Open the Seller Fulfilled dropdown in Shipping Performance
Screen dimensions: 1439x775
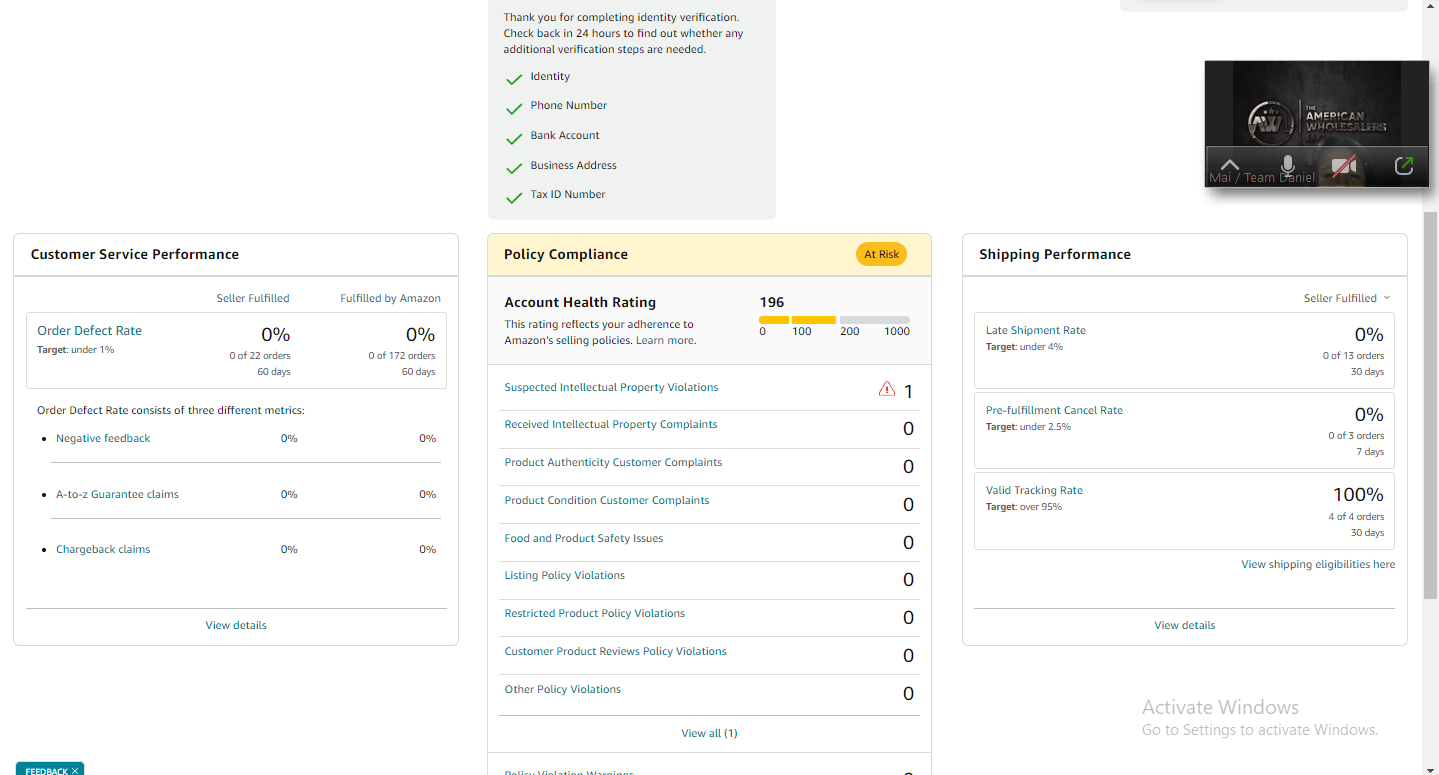click(1347, 298)
